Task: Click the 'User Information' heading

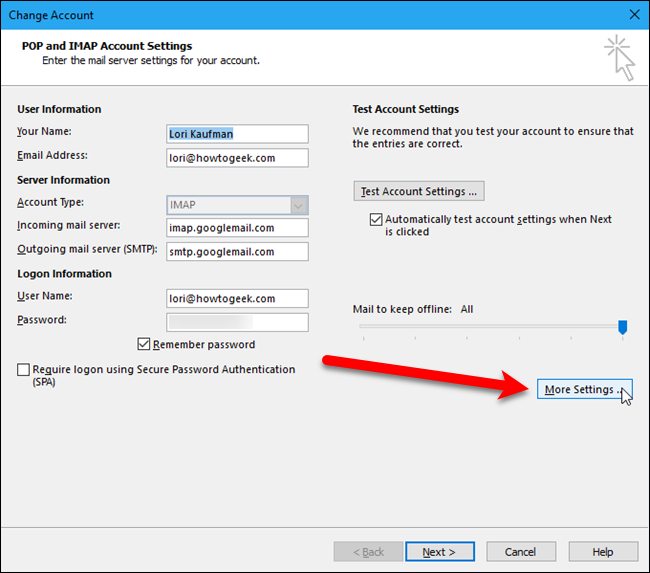Action: pyautogui.click(x=59, y=109)
